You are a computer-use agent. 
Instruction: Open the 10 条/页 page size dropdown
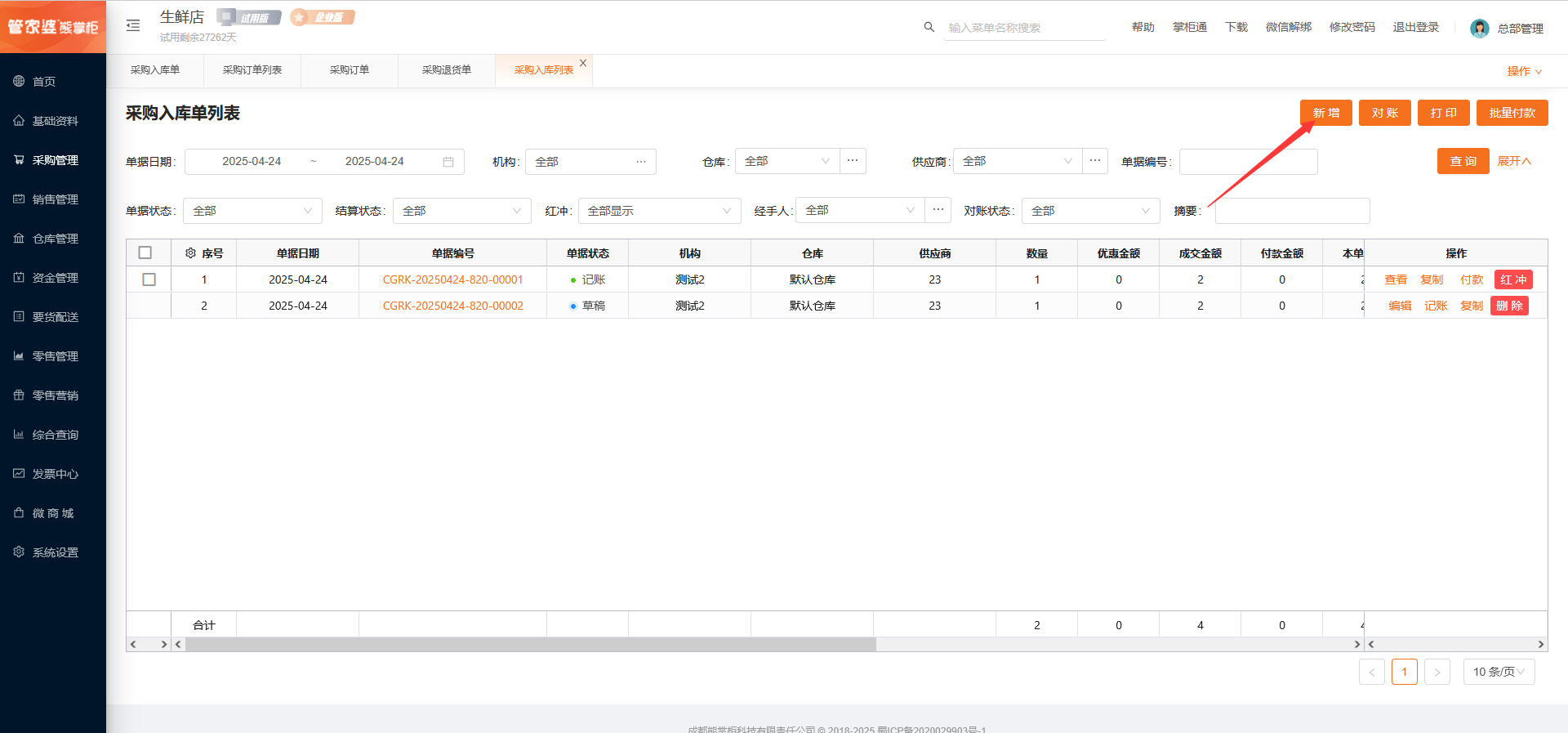pyautogui.click(x=1499, y=672)
